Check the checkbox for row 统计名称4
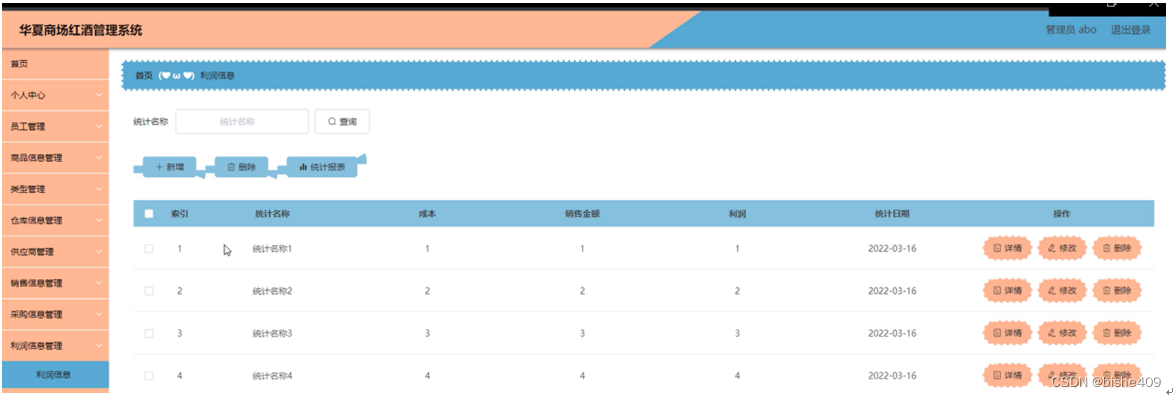 [149, 375]
